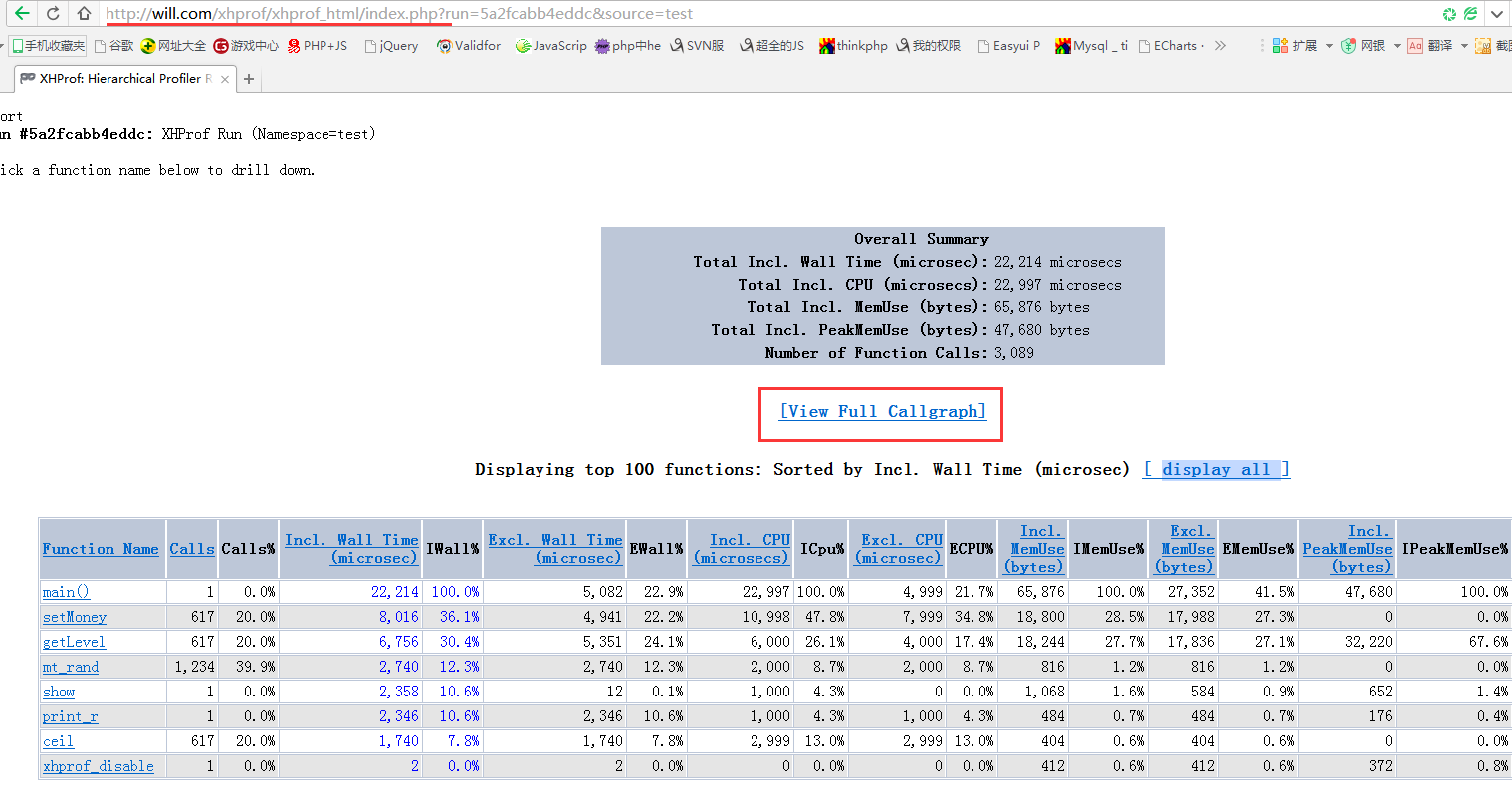Screen dimensions: 1512x794
Task: Open the 扩展 extensions icon
Action: click(x=1280, y=46)
